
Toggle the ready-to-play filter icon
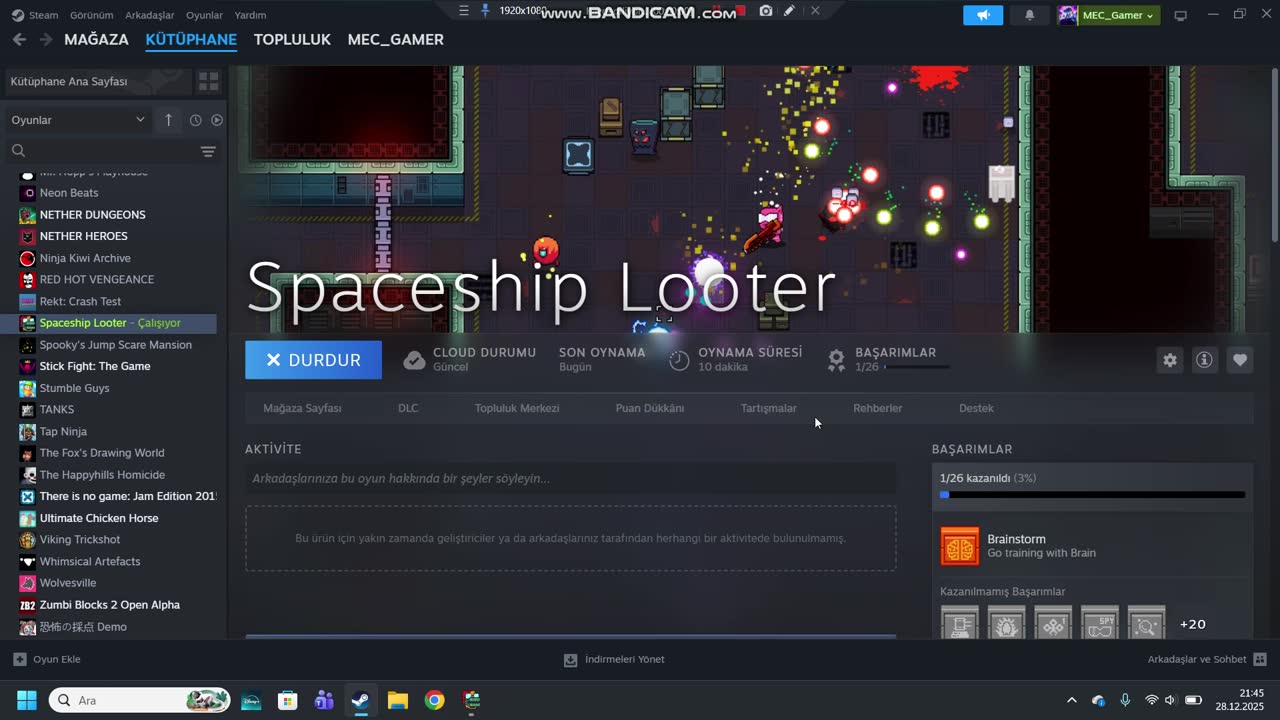pos(217,120)
